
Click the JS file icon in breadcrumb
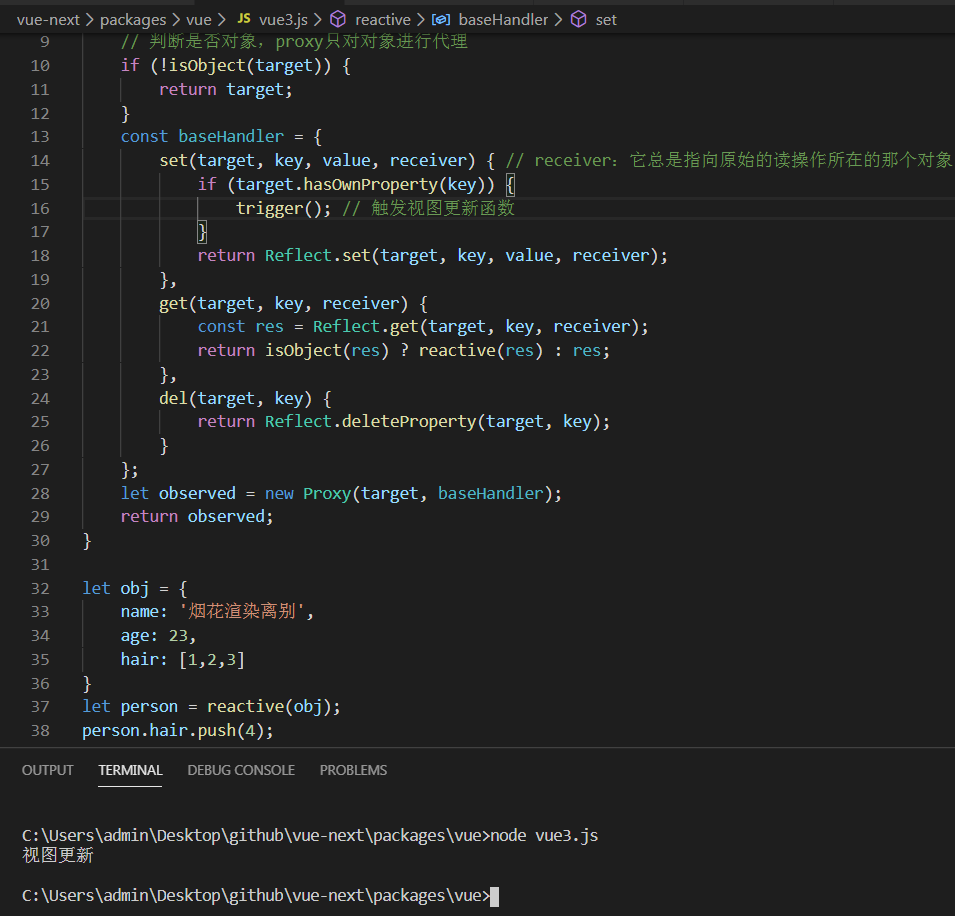click(244, 19)
